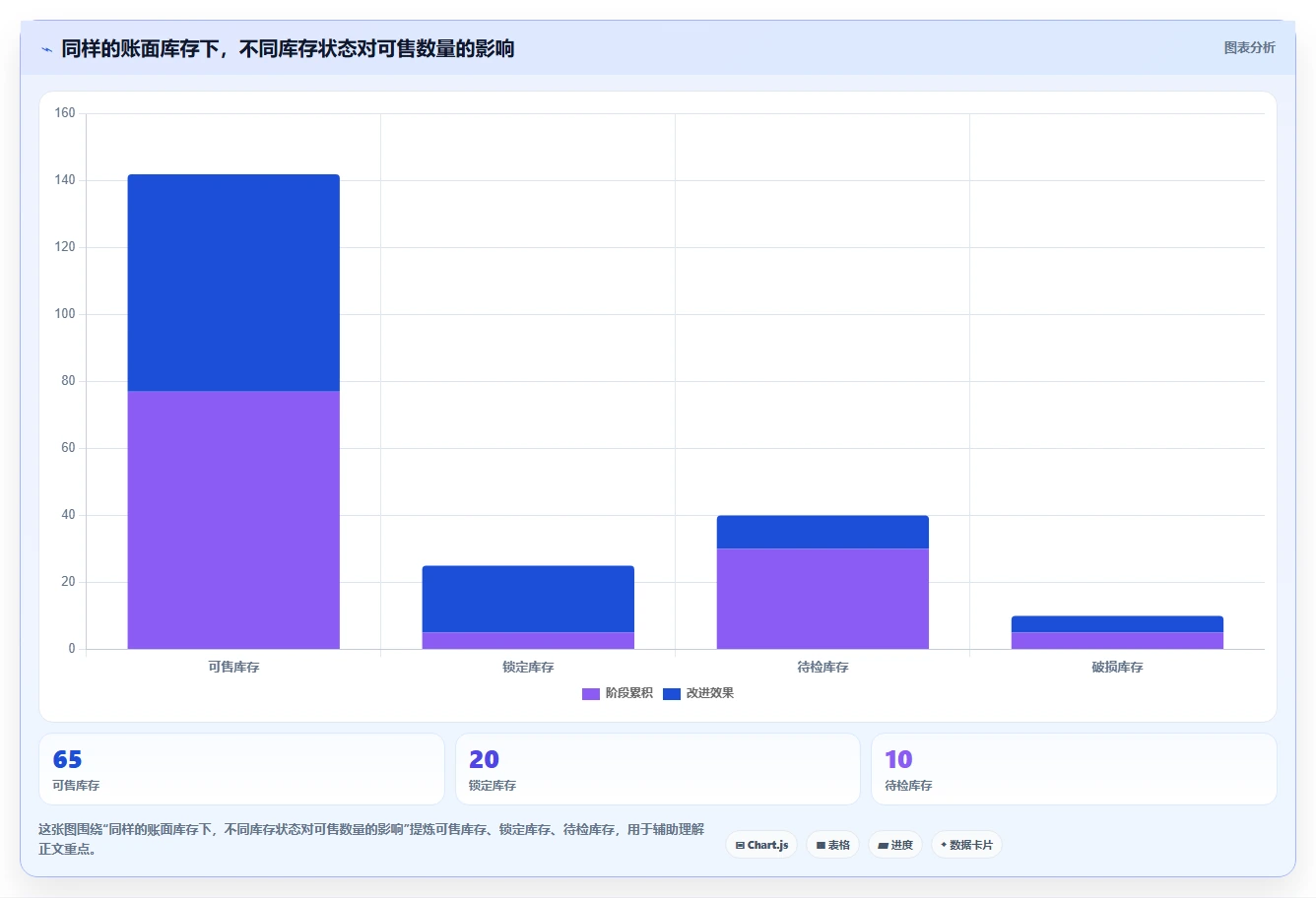Click the 进度 tag chip
The height and width of the screenshot is (898, 1316).
(x=895, y=845)
